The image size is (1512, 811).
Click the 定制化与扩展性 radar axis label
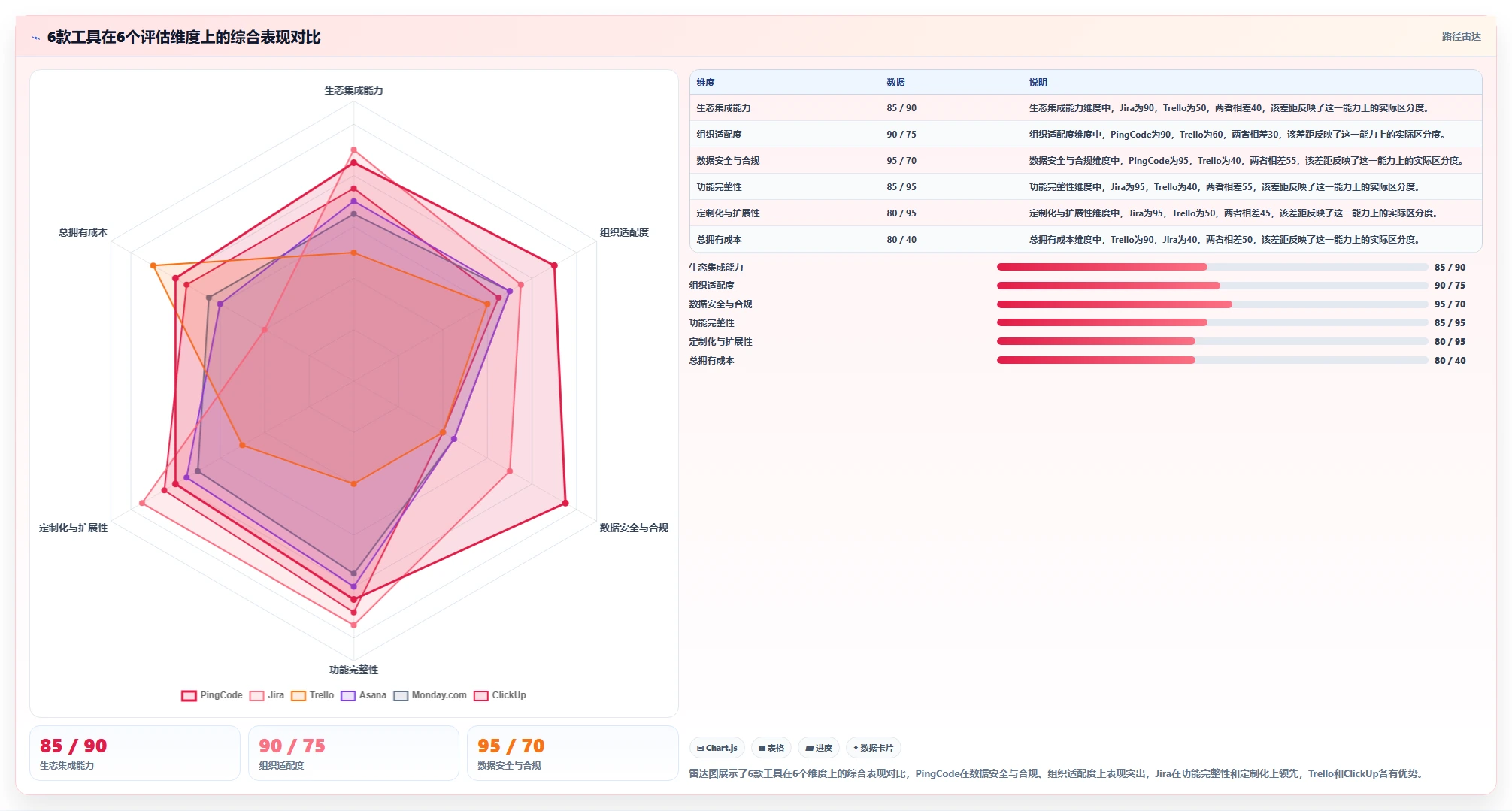click(73, 528)
